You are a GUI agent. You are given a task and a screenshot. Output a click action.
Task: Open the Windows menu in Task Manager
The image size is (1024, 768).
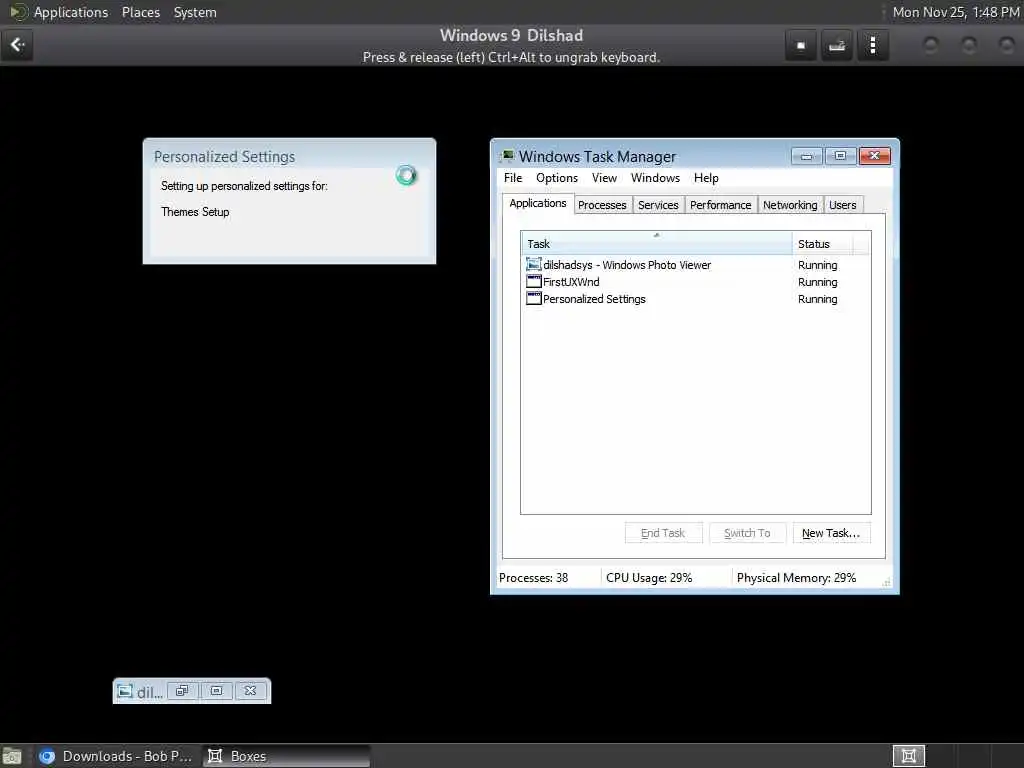click(x=655, y=178)
